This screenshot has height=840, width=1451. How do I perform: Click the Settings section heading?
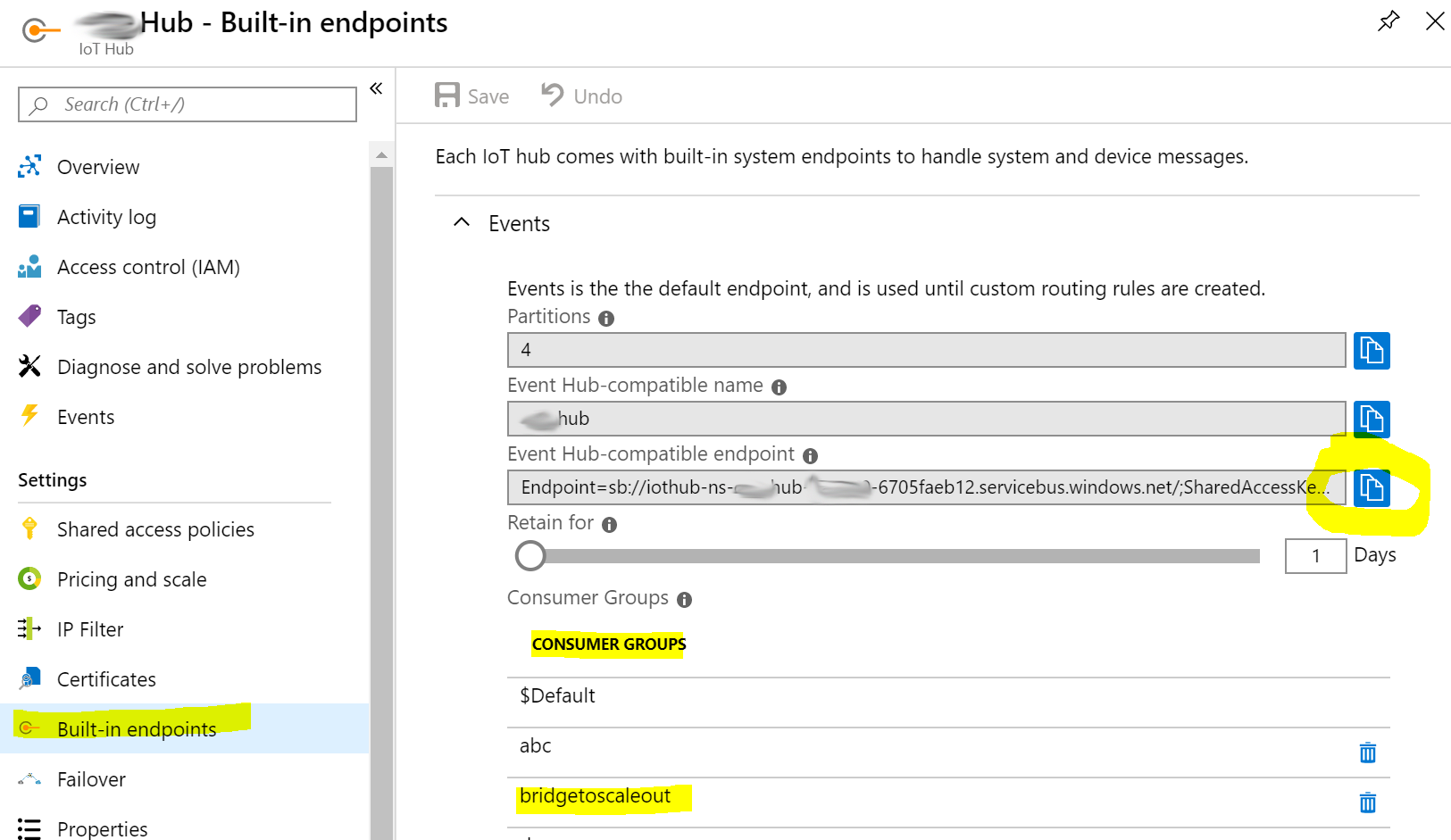53,480
